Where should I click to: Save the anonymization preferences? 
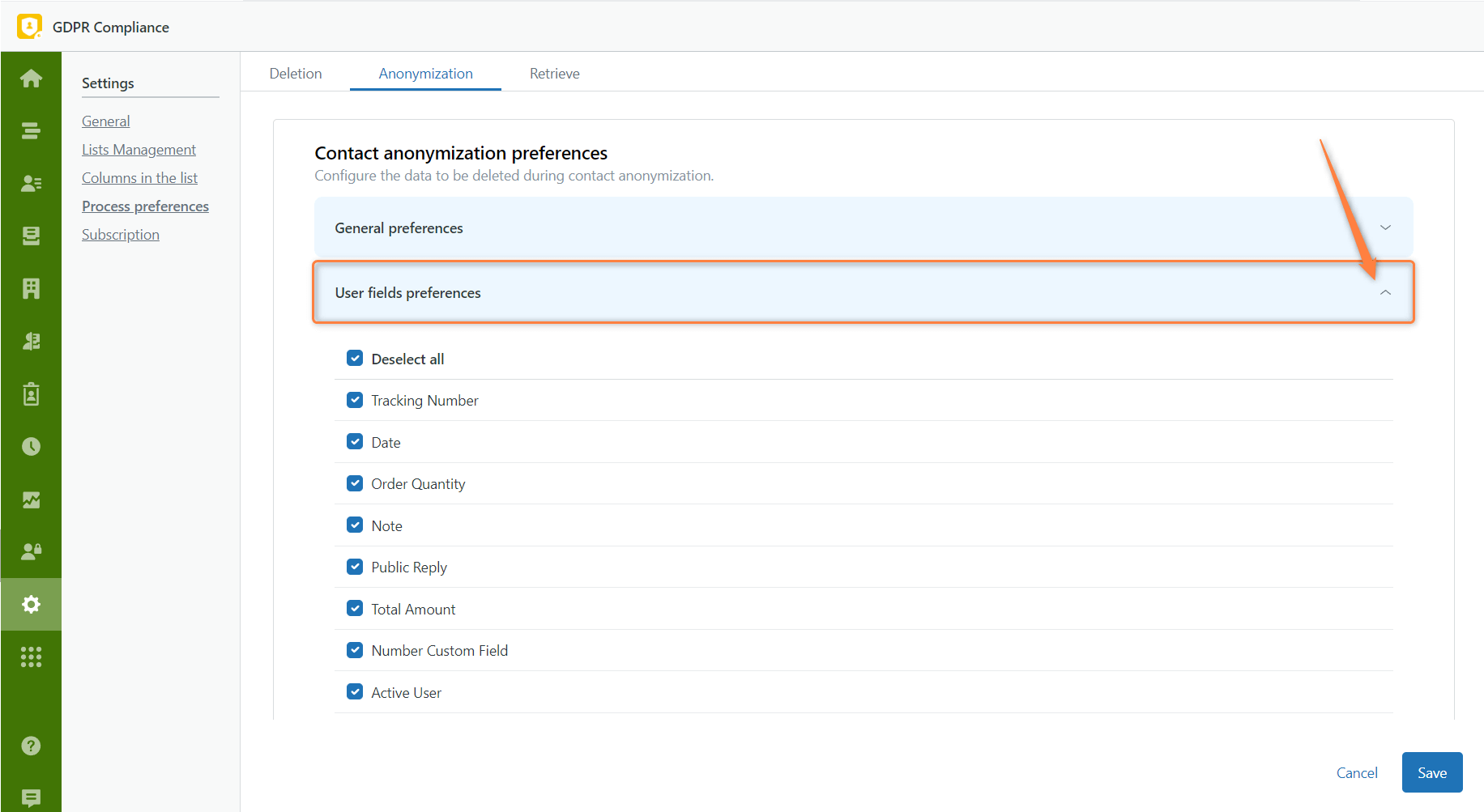coord(1431,772)
